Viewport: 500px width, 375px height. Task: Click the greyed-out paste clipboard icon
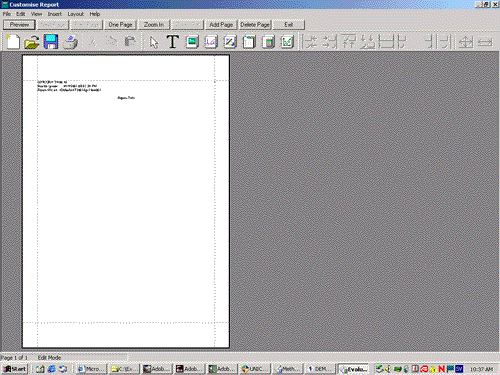point(130,42)
